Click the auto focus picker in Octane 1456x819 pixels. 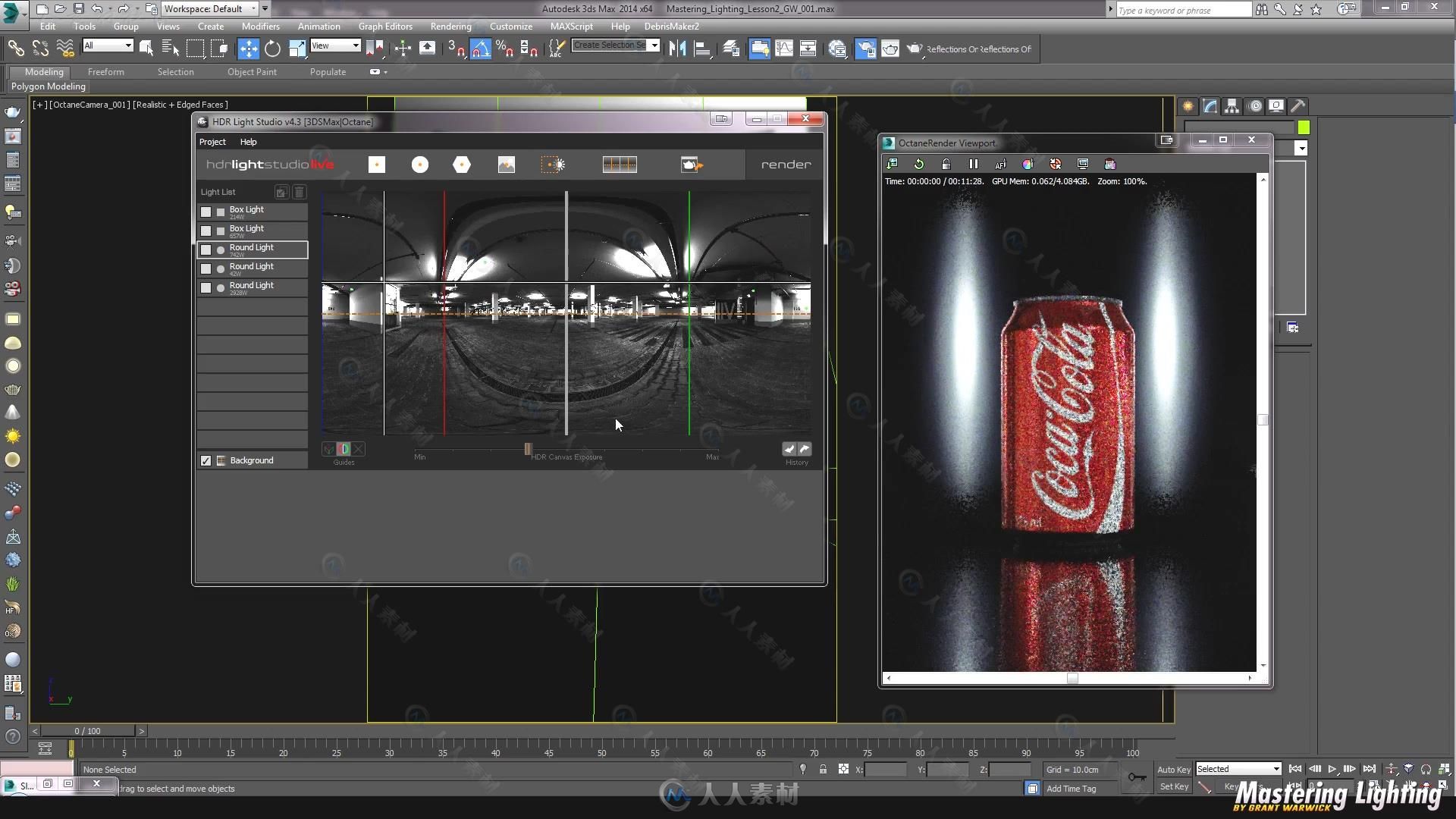pos(1000,164)
